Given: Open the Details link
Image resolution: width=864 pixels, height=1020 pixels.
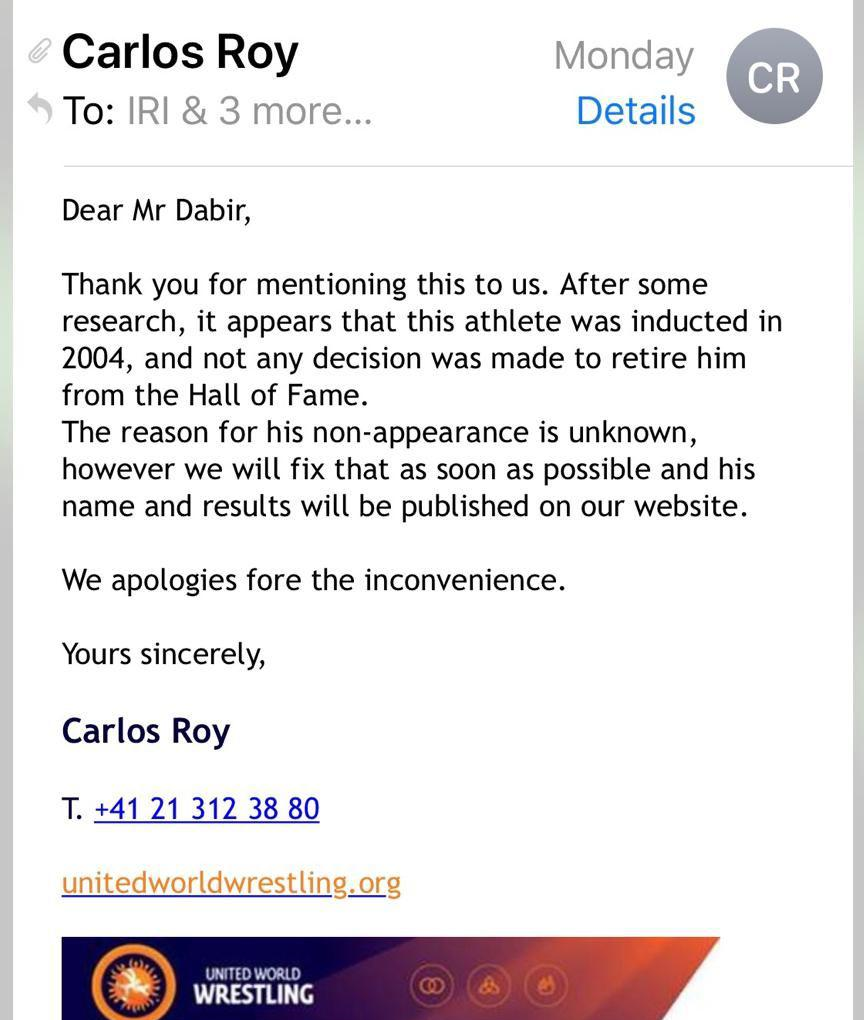Looking at the screenshot, I should coord(636,111).
